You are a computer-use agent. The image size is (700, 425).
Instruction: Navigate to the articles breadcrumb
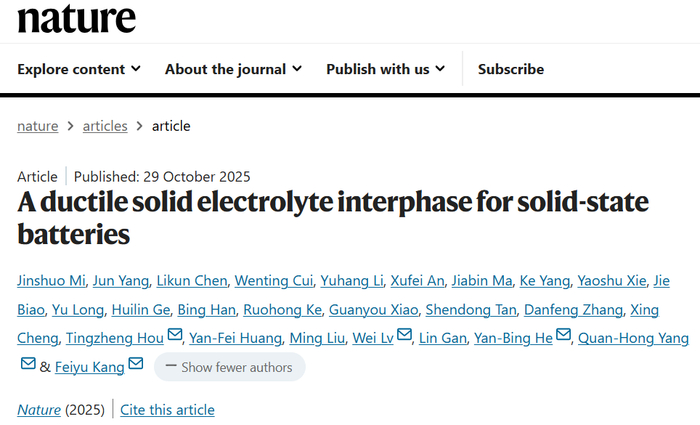coord(105,126)
